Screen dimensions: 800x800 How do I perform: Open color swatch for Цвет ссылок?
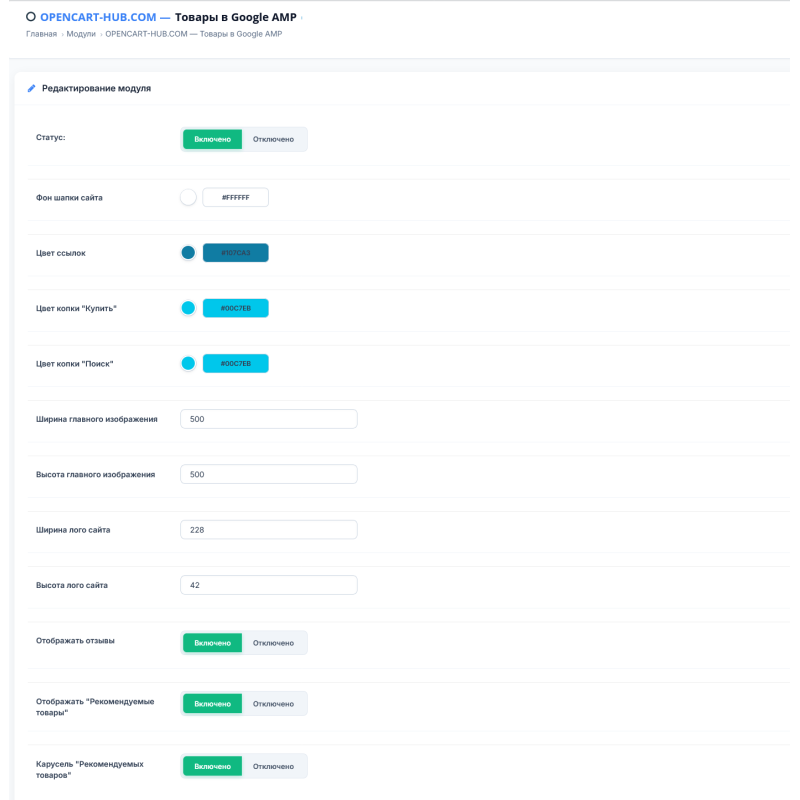coord(188,253)
